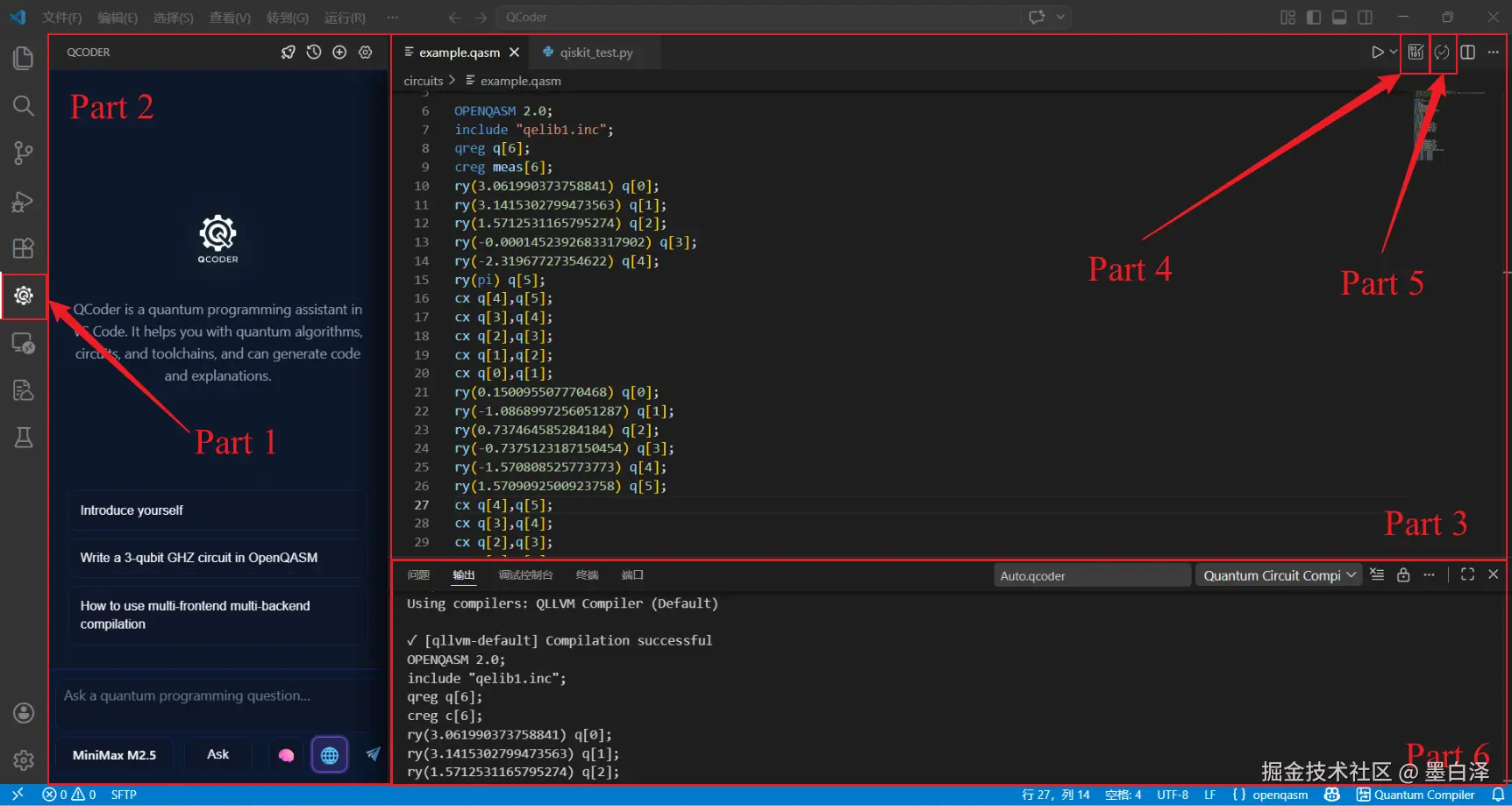Screen dimensions: 1512x806
Task: Send the quantum question with paper-plane icon
Action: (x=373, y=754)
